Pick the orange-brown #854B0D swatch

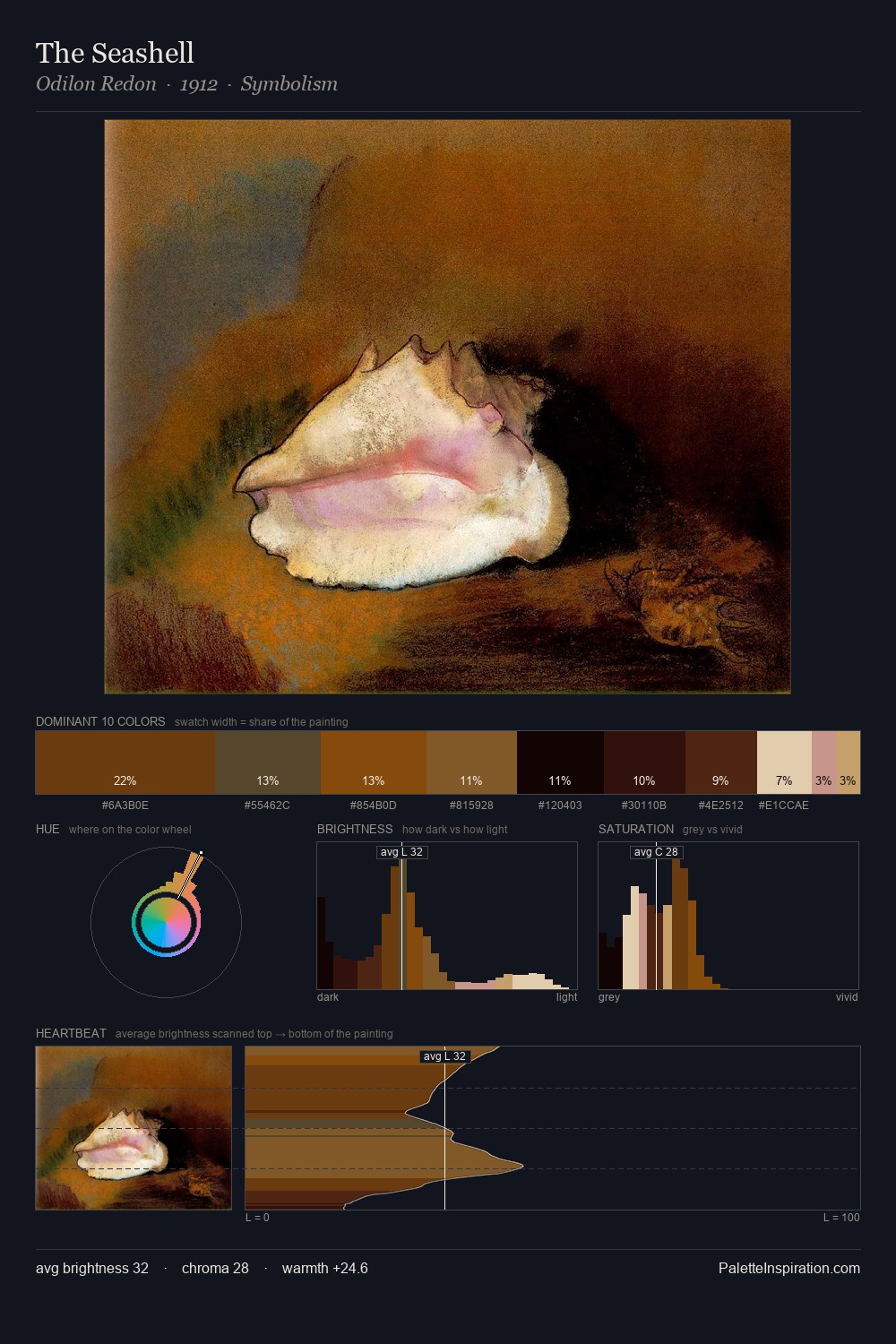pyautogui.click(x=374, y=762)
